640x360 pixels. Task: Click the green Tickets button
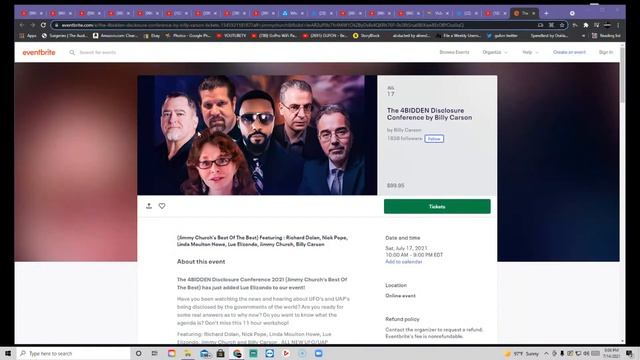coord(437,207)
